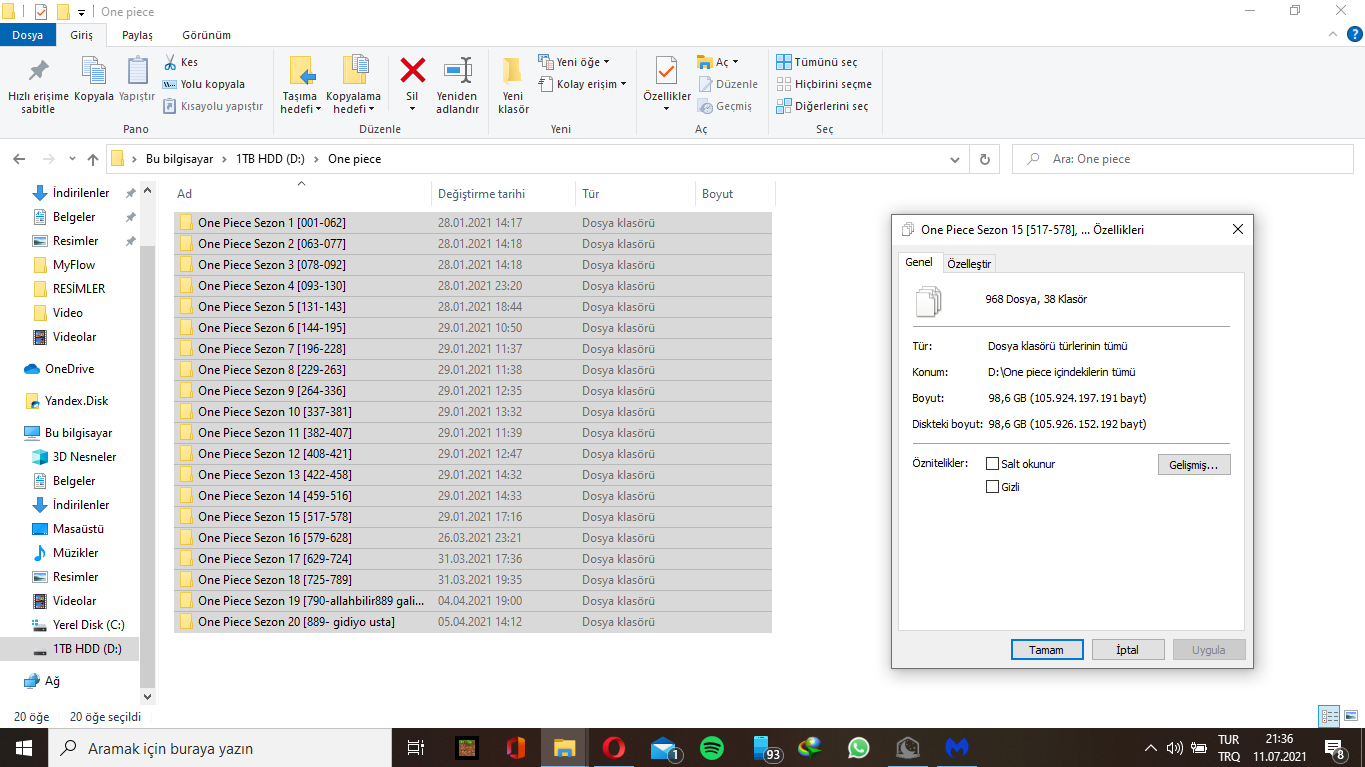The height and width of the screenshot is (767, 1365).
Task: Open the Dosya menu tab
Action: [x=28, y=35]
